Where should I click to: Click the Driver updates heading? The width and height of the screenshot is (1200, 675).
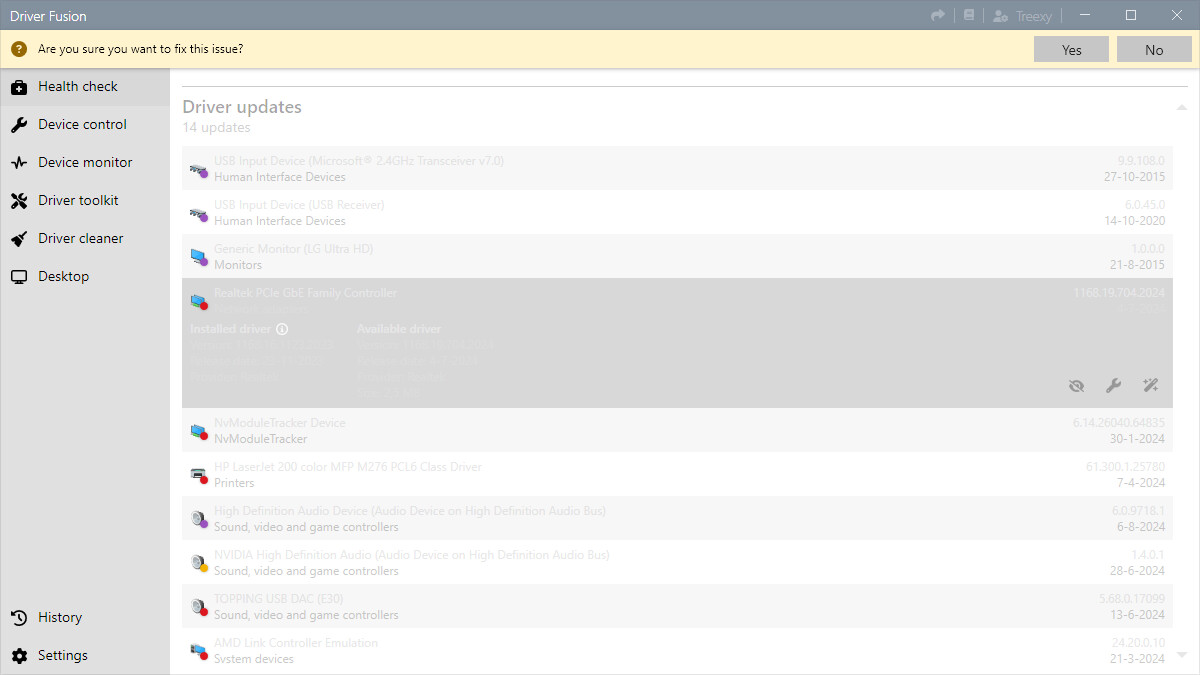(x=242, y=107)
